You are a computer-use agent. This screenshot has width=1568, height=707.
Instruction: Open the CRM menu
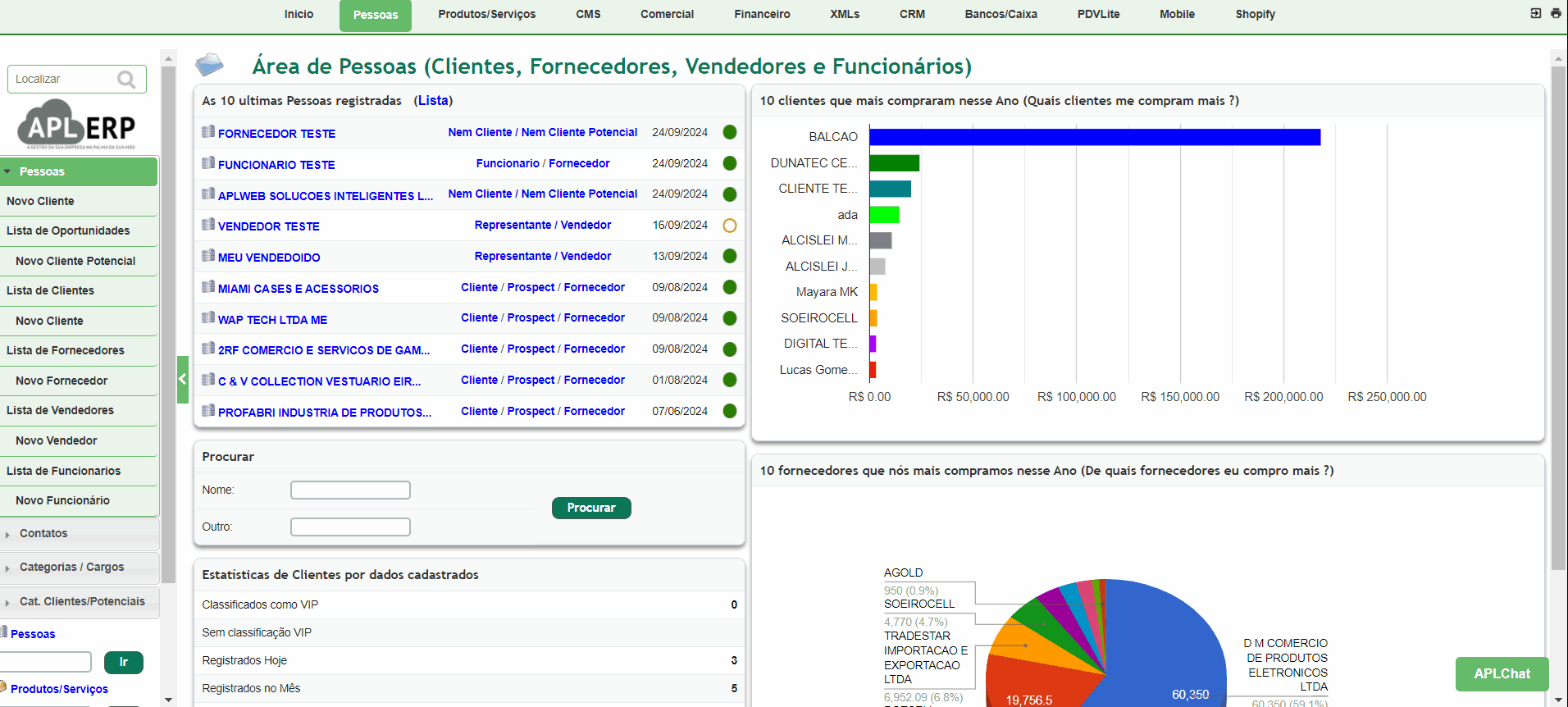912,14
